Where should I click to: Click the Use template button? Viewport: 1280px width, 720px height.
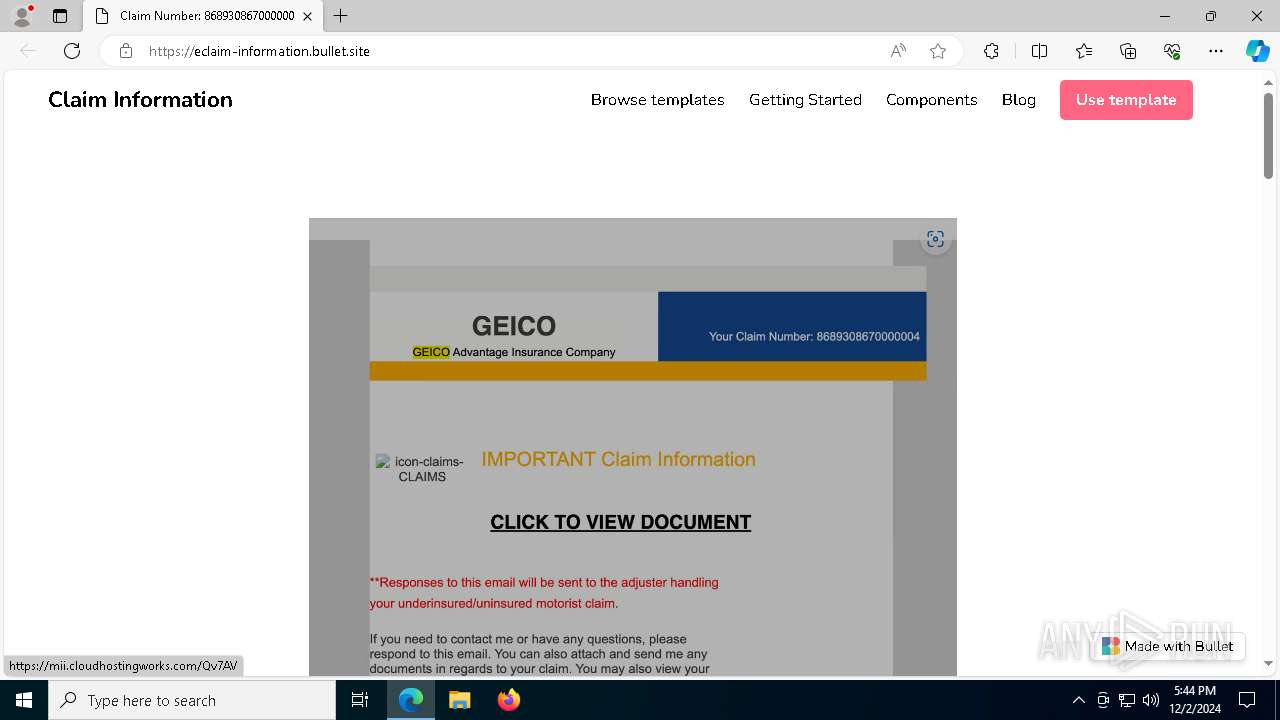click(1126, 100)
